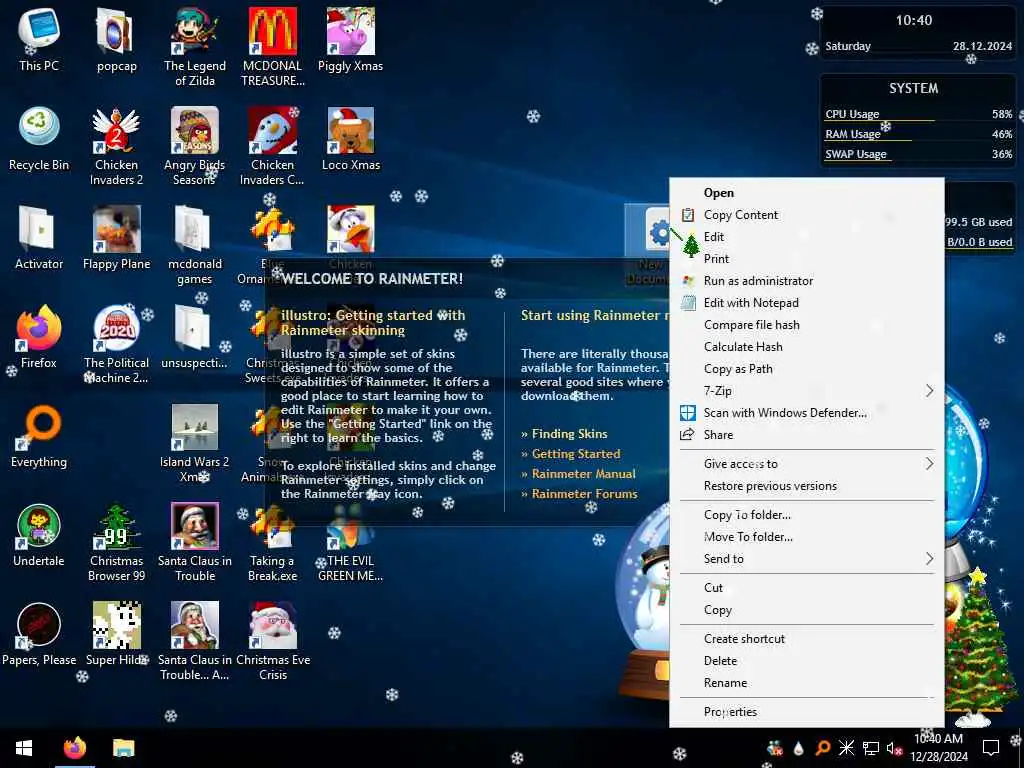Select the mcdonald games folder
The image size is (1024, 768).
(x=195, y=244)
